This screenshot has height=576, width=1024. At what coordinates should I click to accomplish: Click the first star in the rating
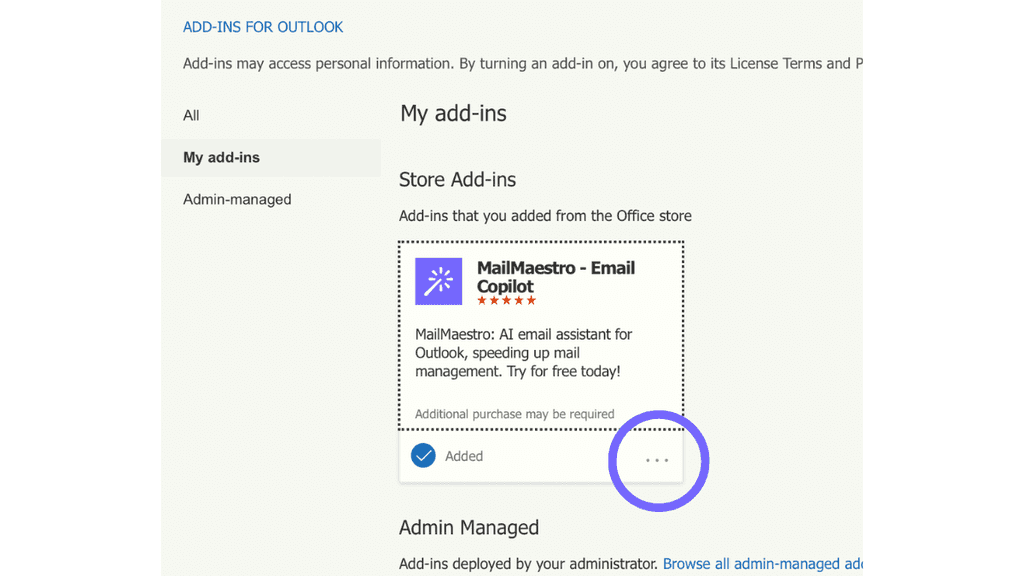tap(481, 300)
